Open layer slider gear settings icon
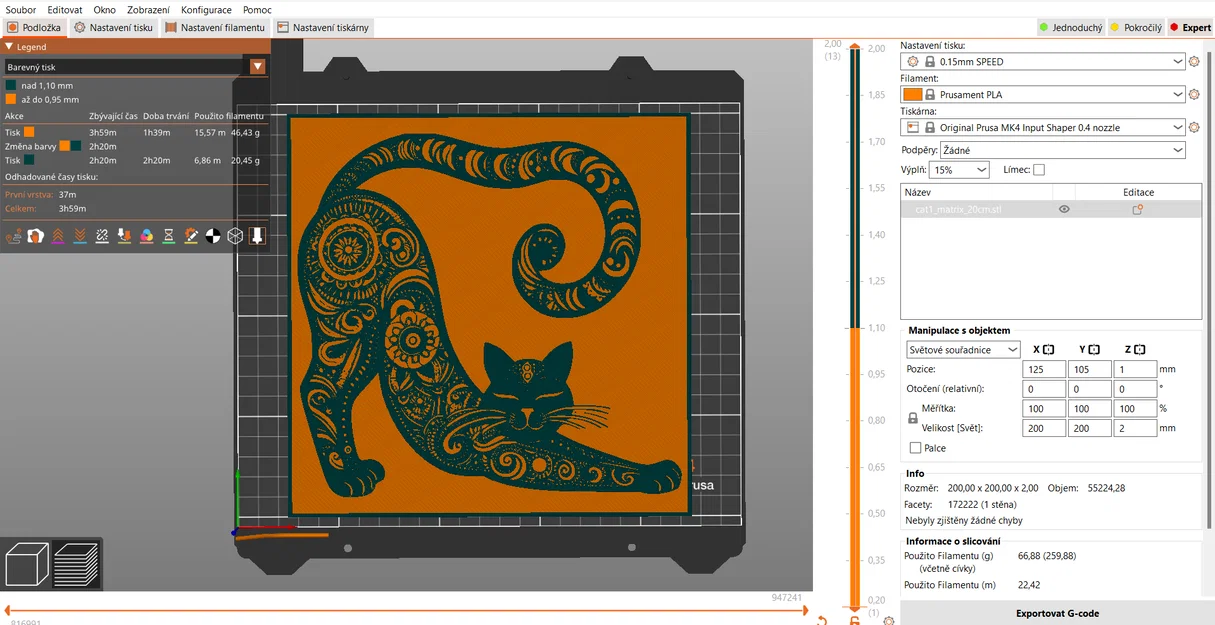 [x=889, y=621]
